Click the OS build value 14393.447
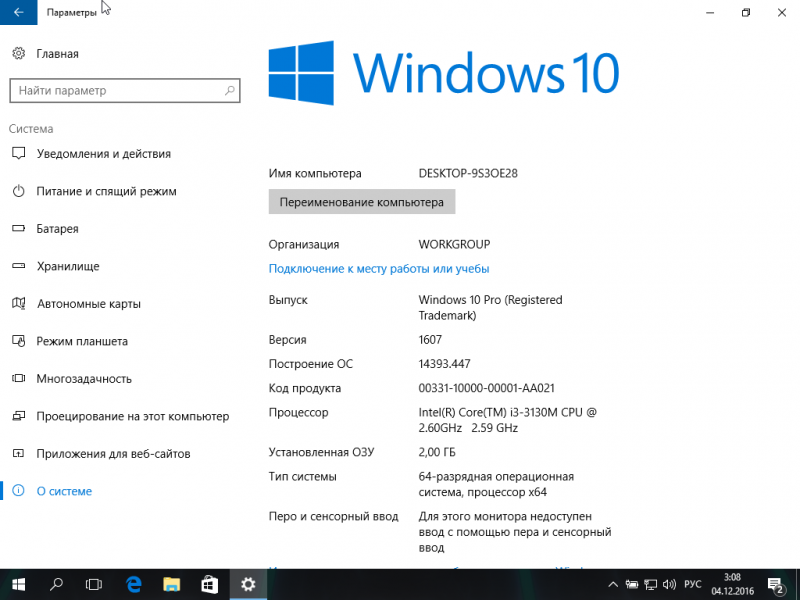800x600 pixels. click(444, 364)
